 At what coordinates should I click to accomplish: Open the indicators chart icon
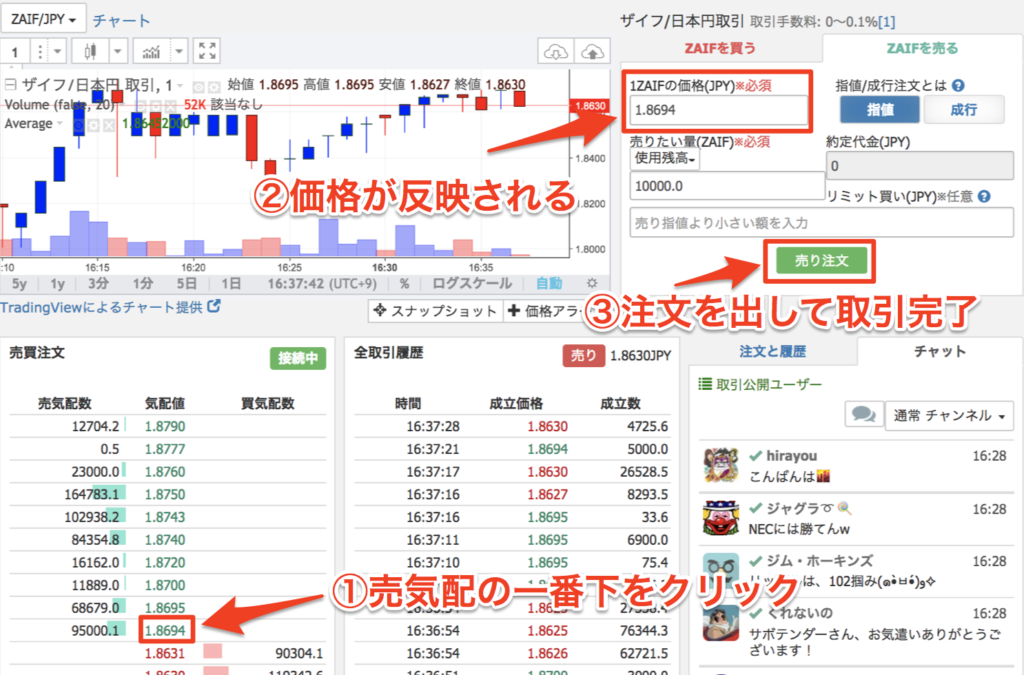coord(151,51)
